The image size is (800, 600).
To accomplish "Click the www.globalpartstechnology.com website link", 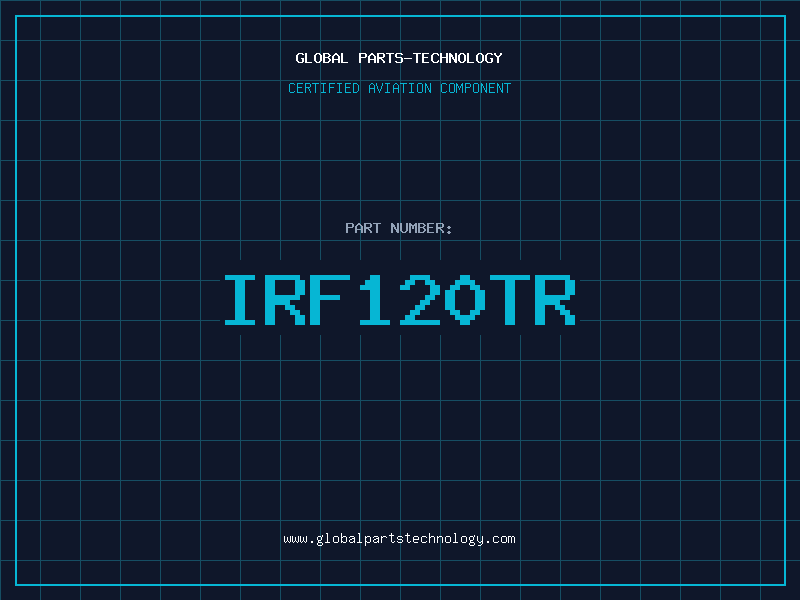I will coord(399,539).
